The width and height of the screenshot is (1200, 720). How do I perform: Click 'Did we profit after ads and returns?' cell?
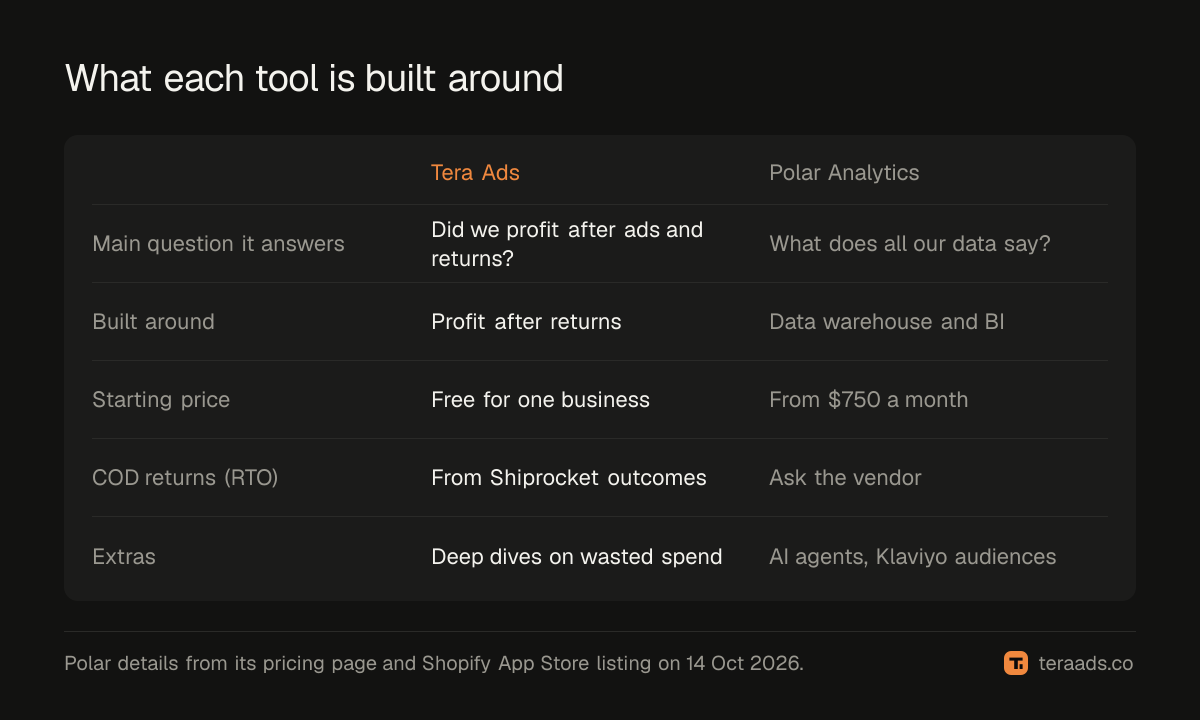(567, 244)
